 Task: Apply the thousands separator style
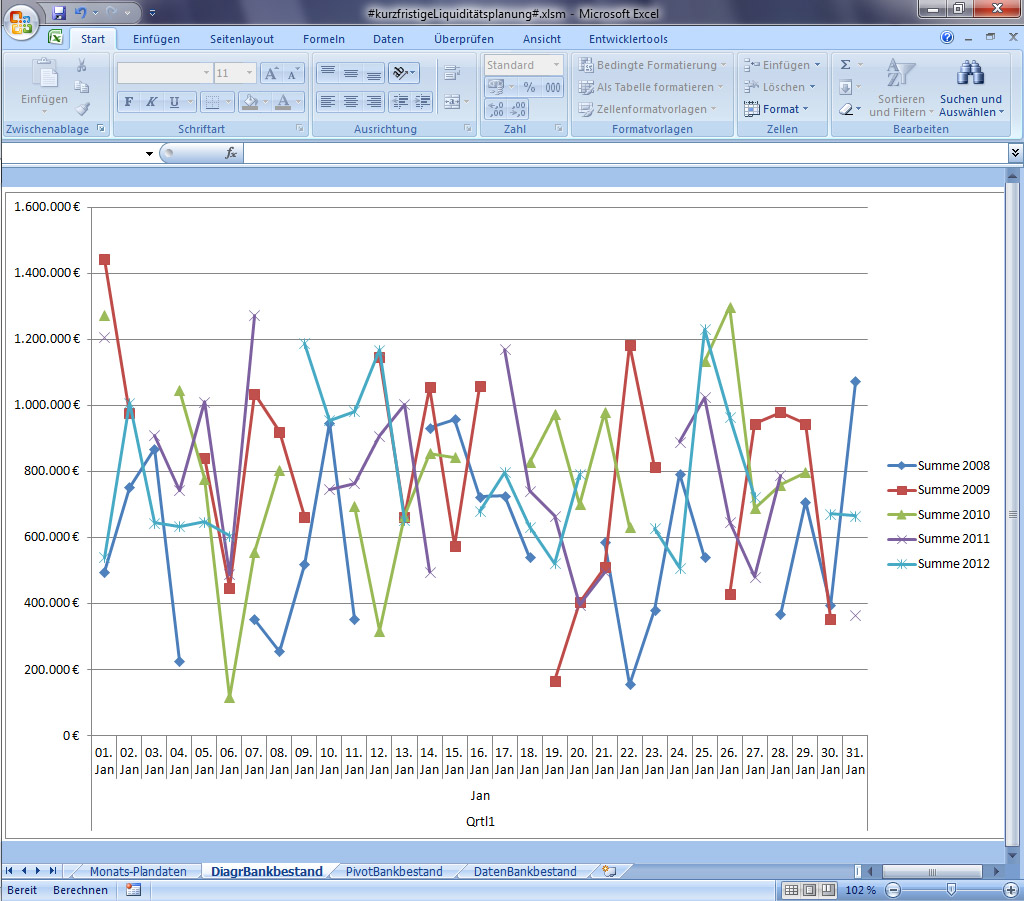pos(552,87)
